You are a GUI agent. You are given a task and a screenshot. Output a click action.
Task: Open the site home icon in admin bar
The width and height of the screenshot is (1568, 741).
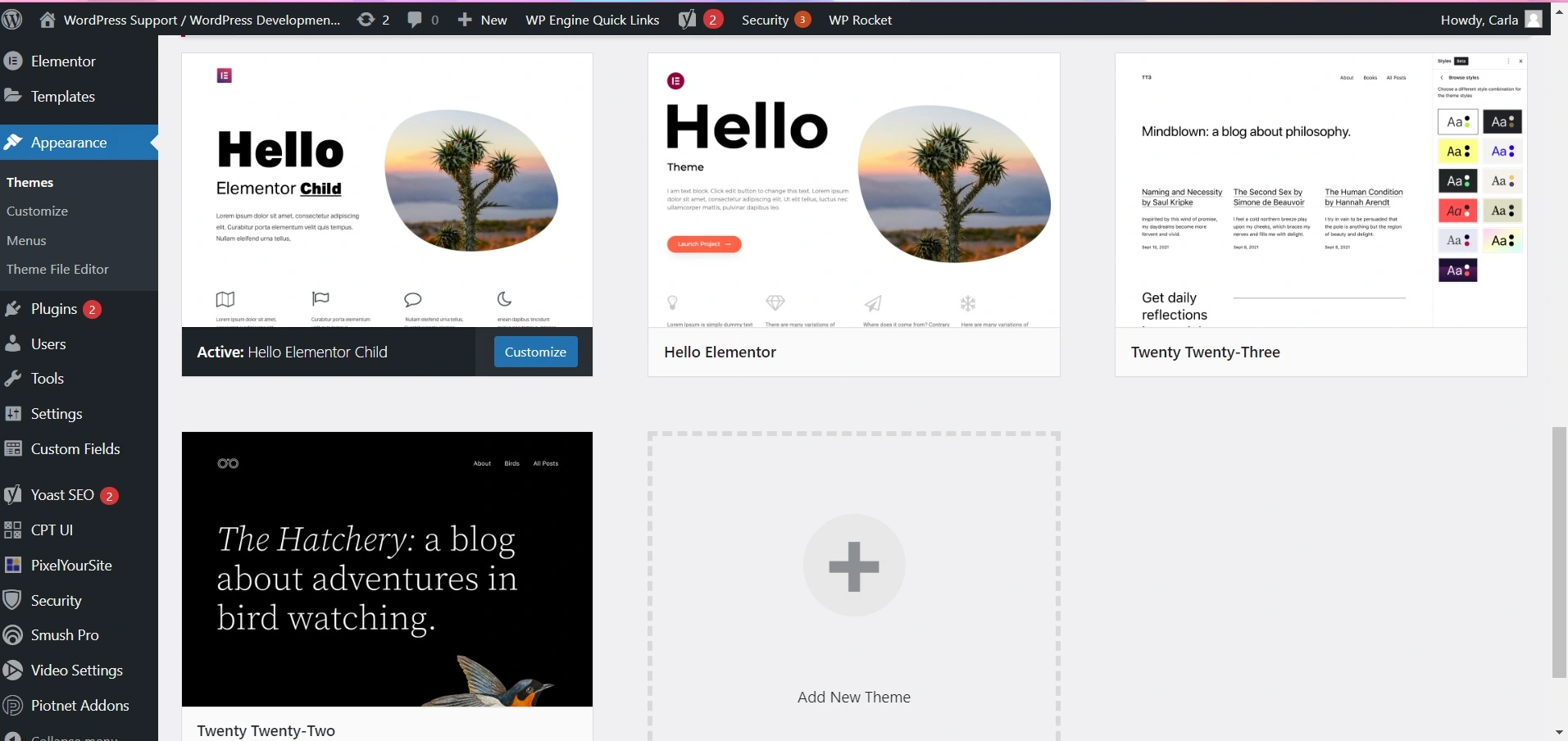[48, 20]
